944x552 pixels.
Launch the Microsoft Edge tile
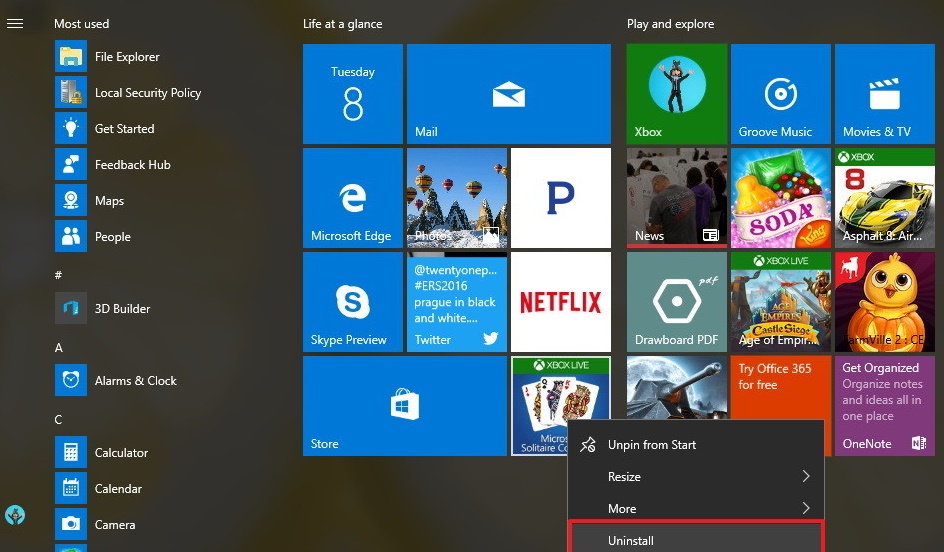click(x=353, y=198)
